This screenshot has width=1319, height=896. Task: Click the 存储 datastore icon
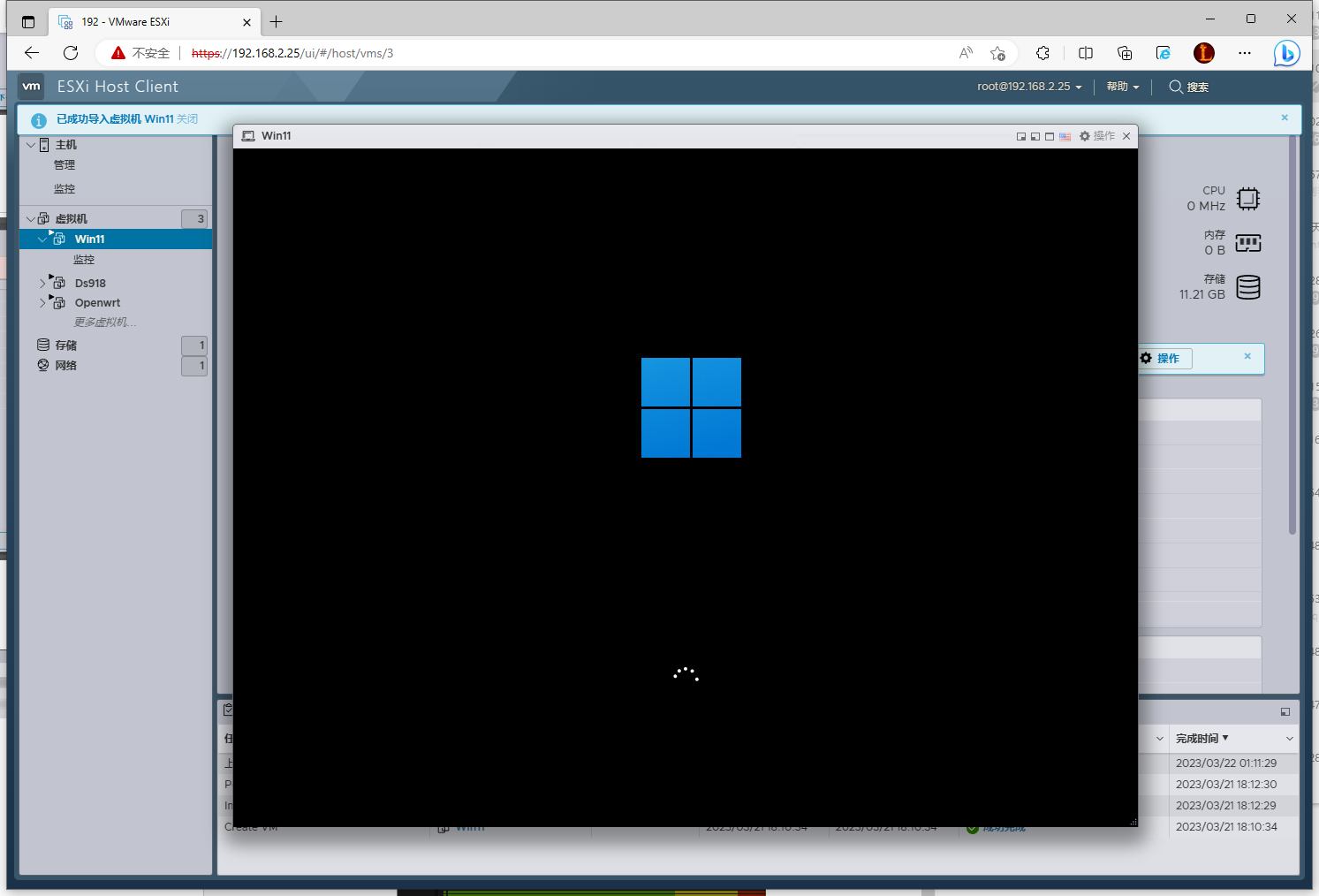(x=43, y=345)
